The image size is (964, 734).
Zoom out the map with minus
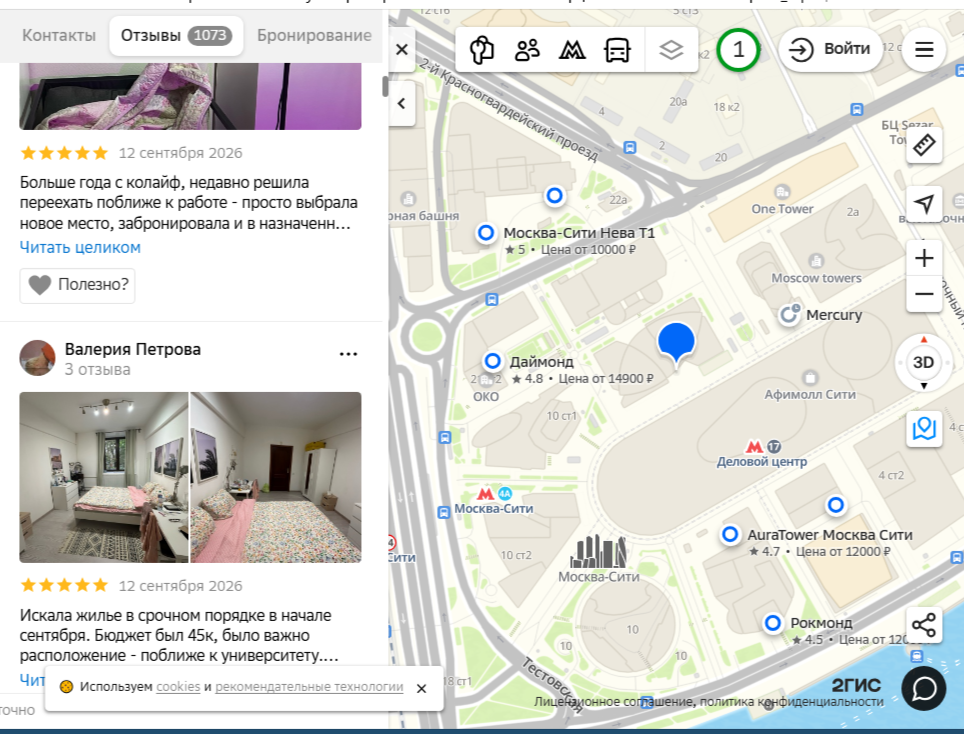[x=924, y=294]
